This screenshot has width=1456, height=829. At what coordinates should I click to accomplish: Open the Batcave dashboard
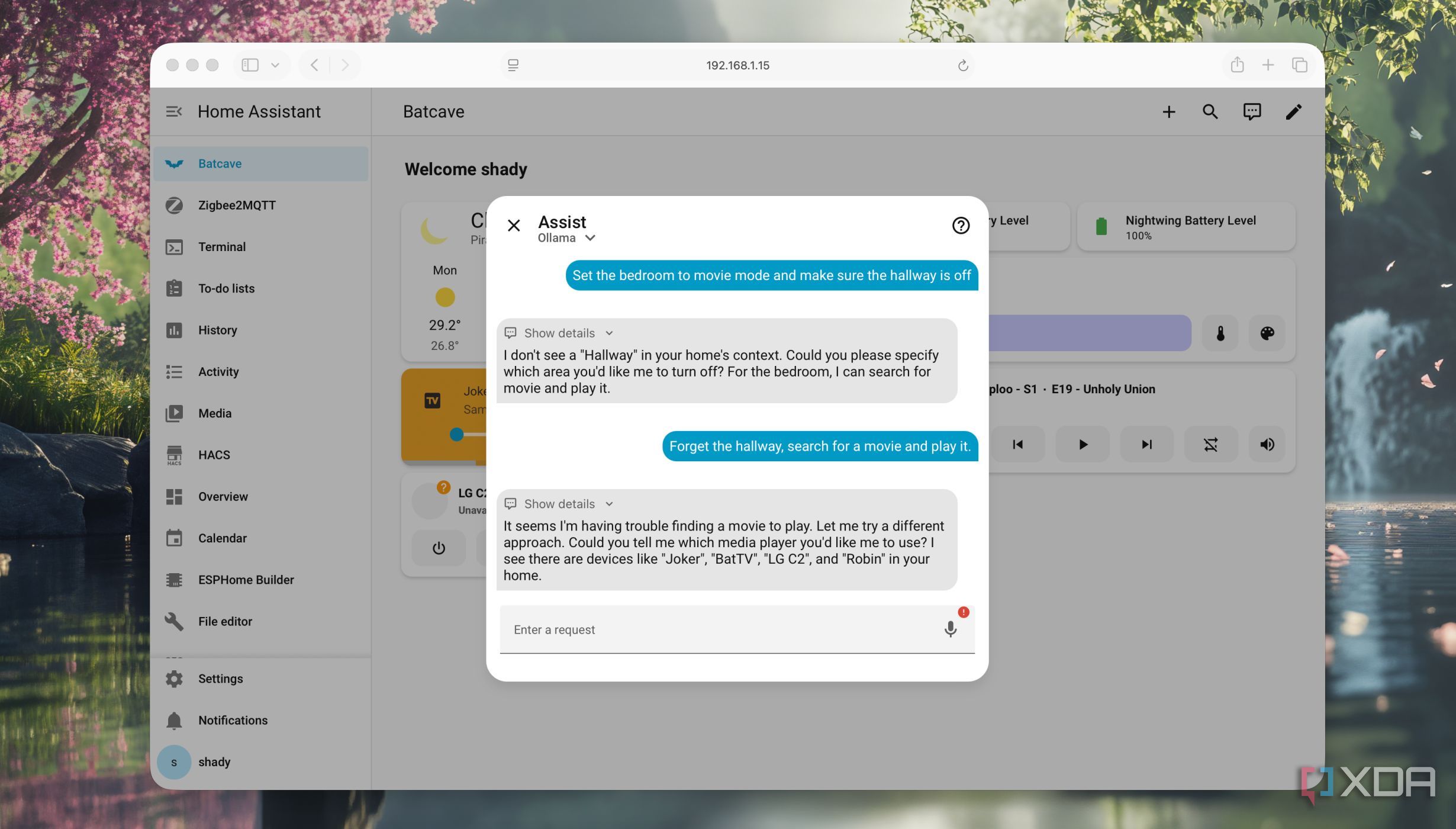(261, 163)
